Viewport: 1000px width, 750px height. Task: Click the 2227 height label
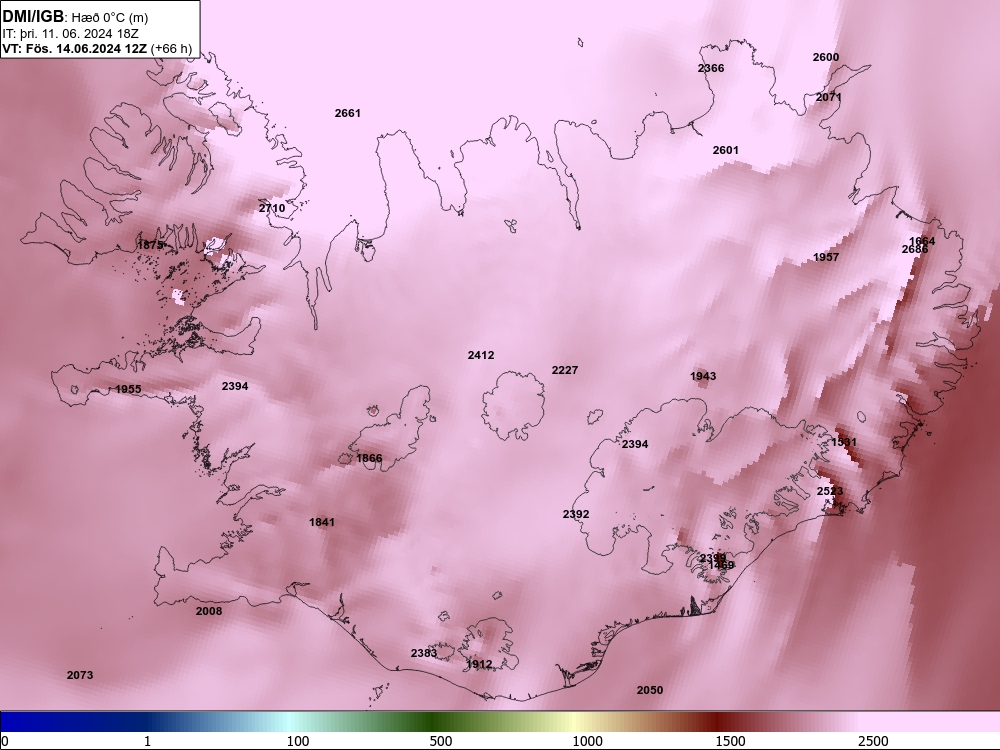pyautogui.click(x=565, y=371)
